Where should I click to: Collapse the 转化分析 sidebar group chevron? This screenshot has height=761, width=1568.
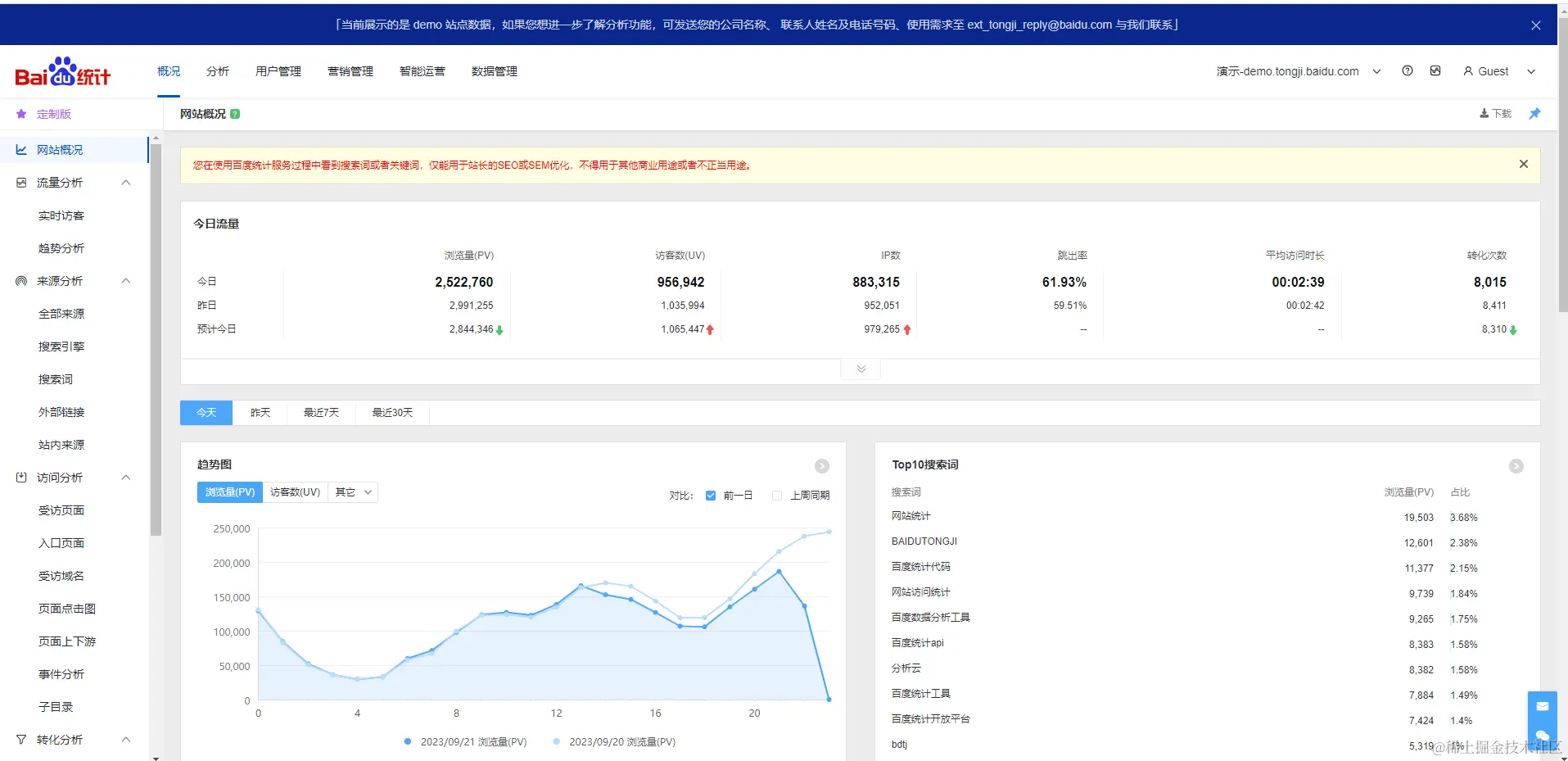pyautogui.click(x=126, y=740)
